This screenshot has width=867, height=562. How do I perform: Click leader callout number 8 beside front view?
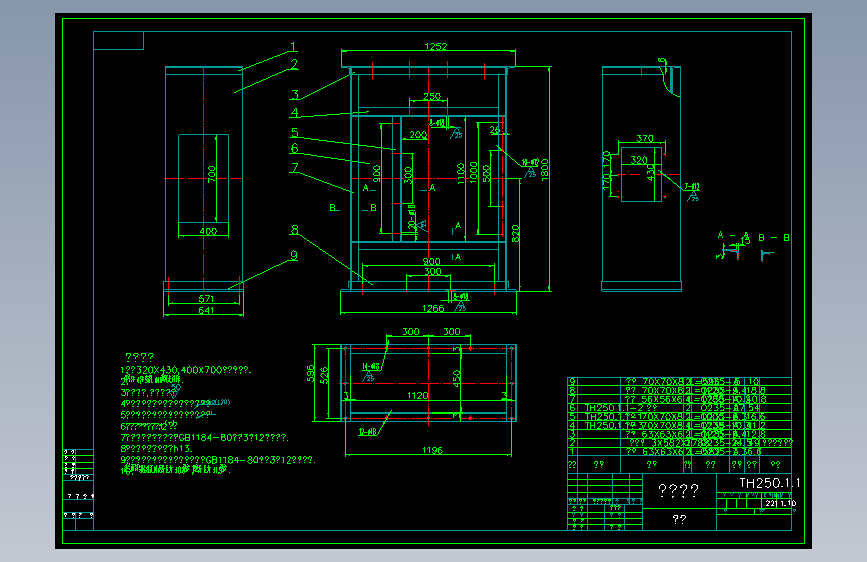point(295,229)
